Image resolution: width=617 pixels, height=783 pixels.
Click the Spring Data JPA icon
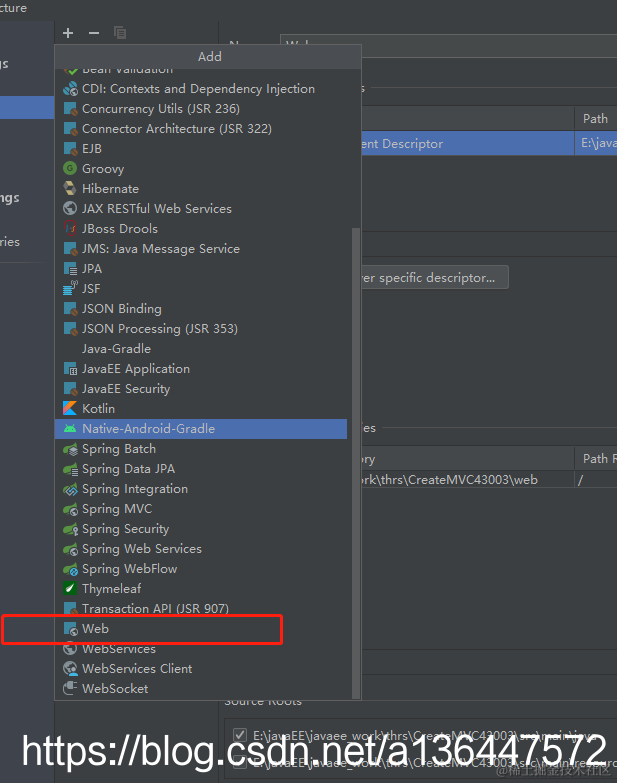pos(70,469)
